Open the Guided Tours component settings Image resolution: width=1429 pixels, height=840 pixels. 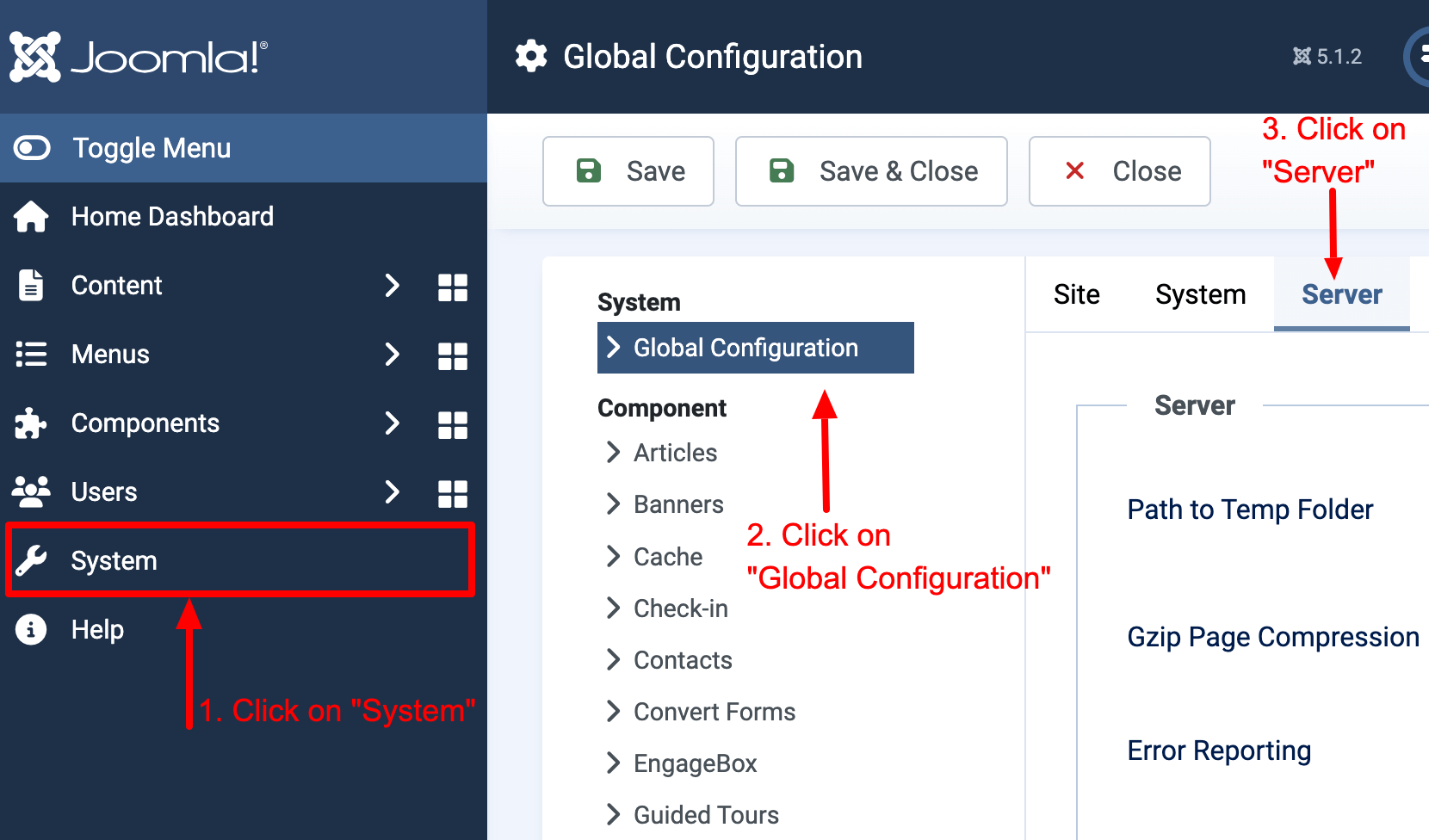point(706,815)
